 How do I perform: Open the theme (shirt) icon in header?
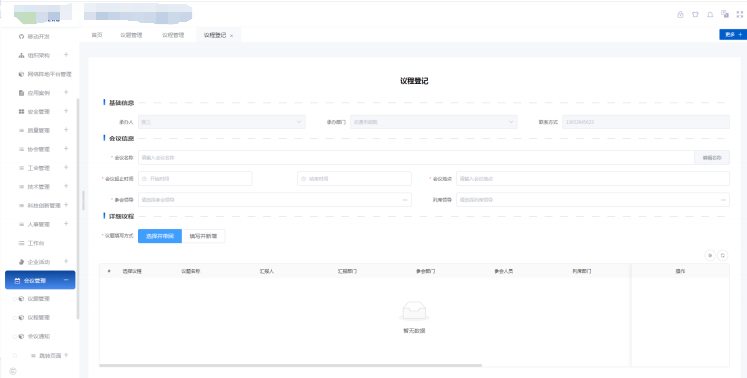click(x=695, y=14)
